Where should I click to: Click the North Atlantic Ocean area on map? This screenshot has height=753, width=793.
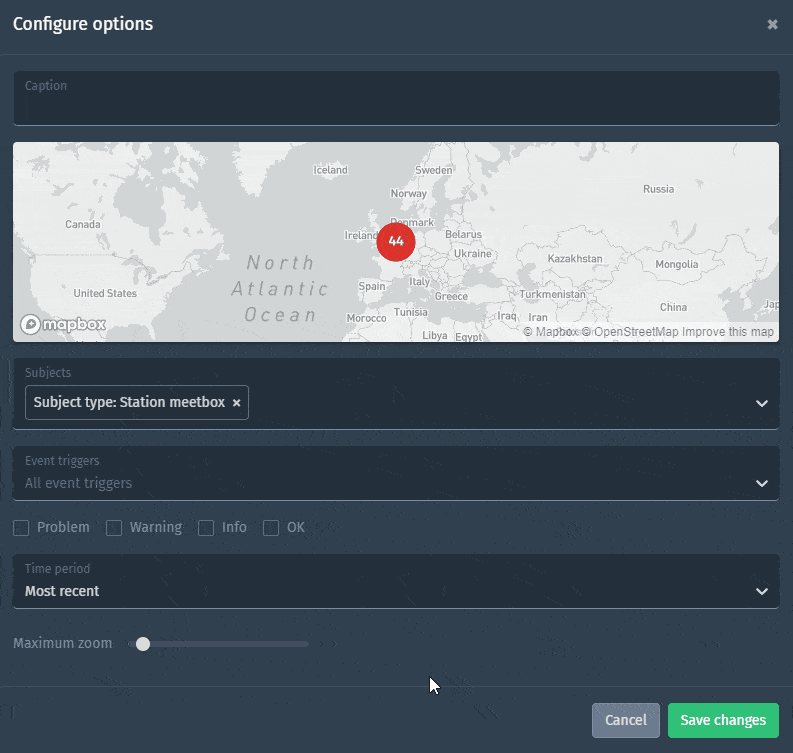(280, 288)
